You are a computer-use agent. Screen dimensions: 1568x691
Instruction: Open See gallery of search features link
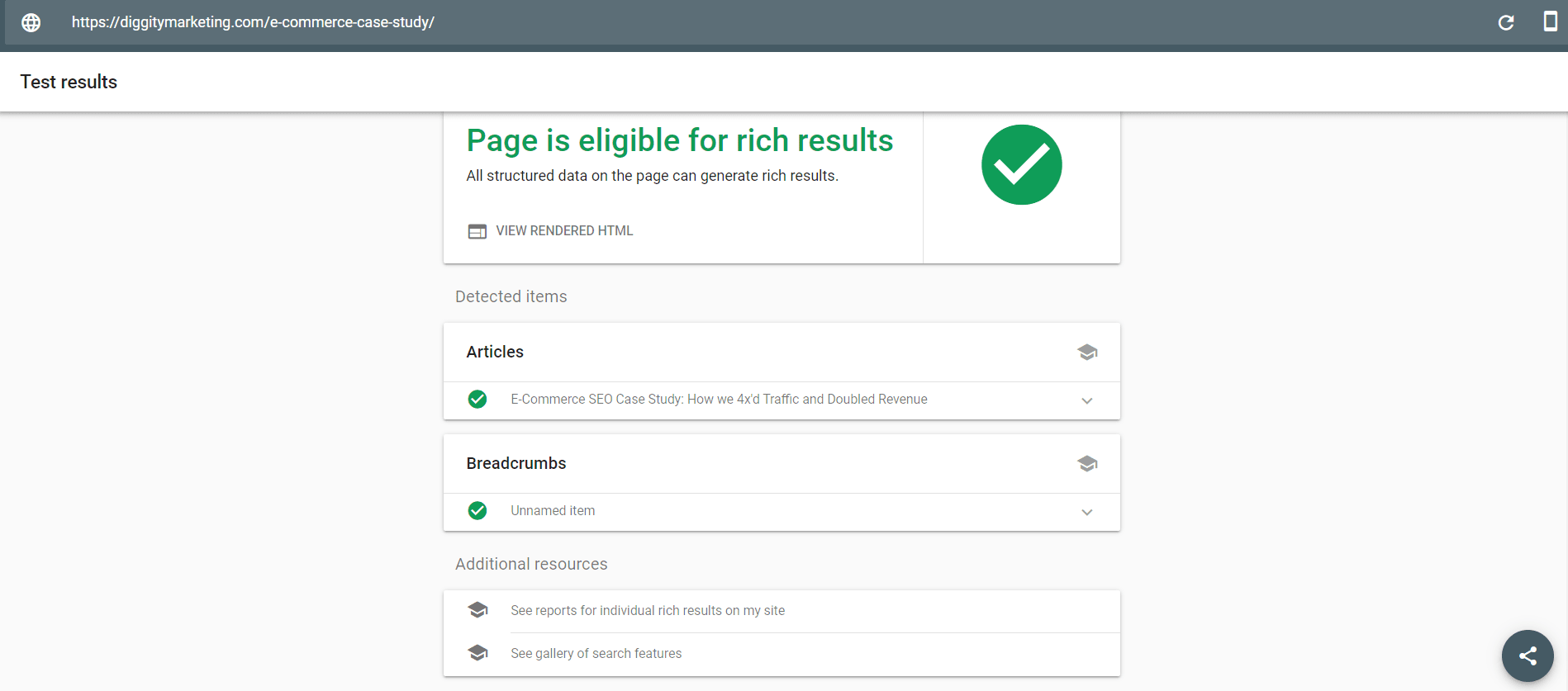pyautogui.click(x=596, y=654)
